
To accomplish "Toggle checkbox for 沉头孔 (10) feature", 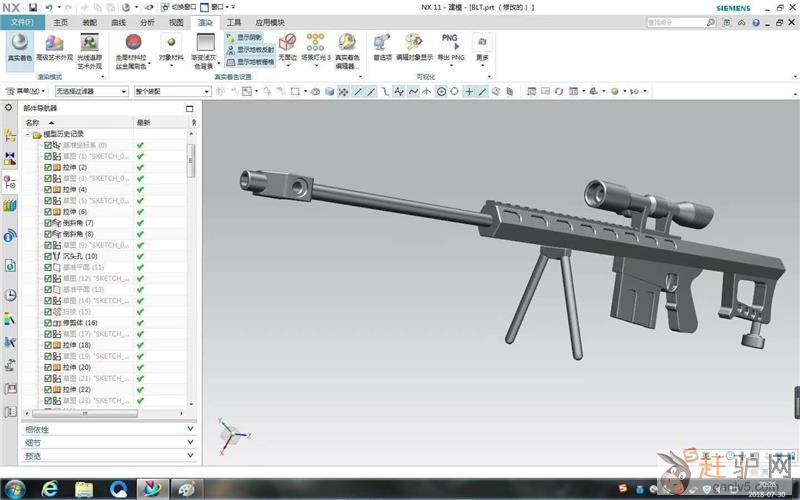I will (48, 256).
